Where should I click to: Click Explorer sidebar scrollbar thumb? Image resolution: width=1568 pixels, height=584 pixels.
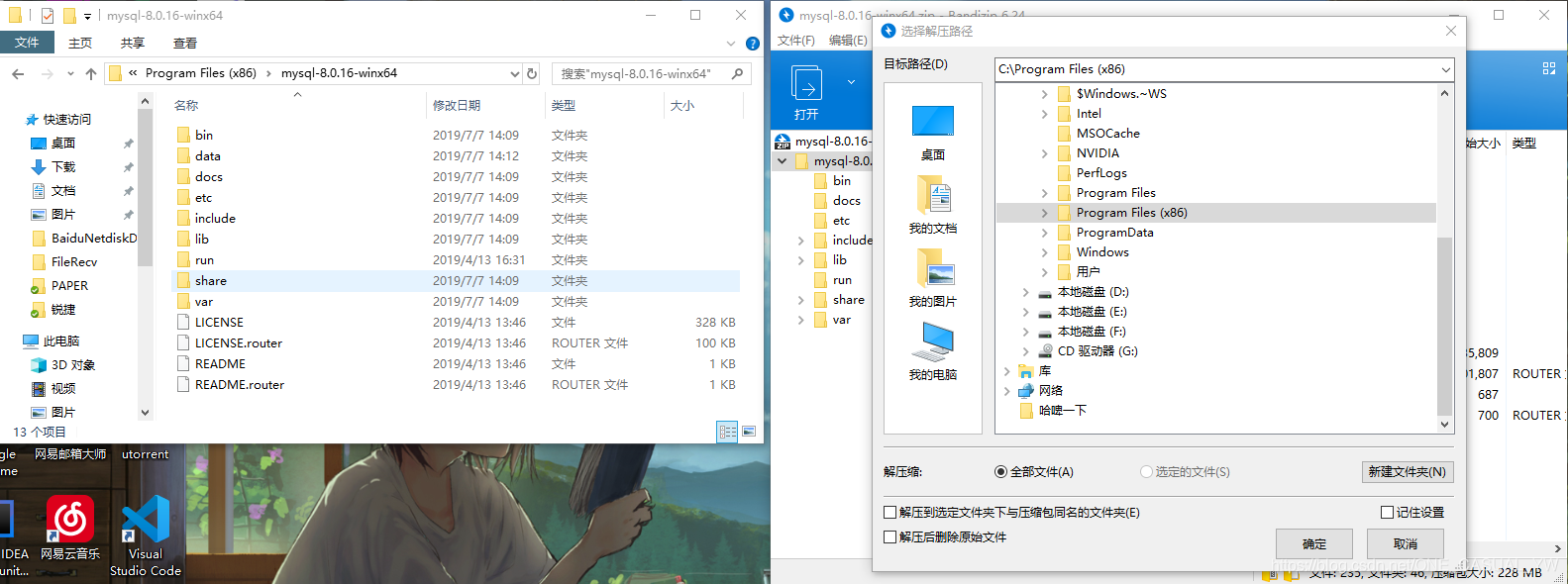(146, 188)
